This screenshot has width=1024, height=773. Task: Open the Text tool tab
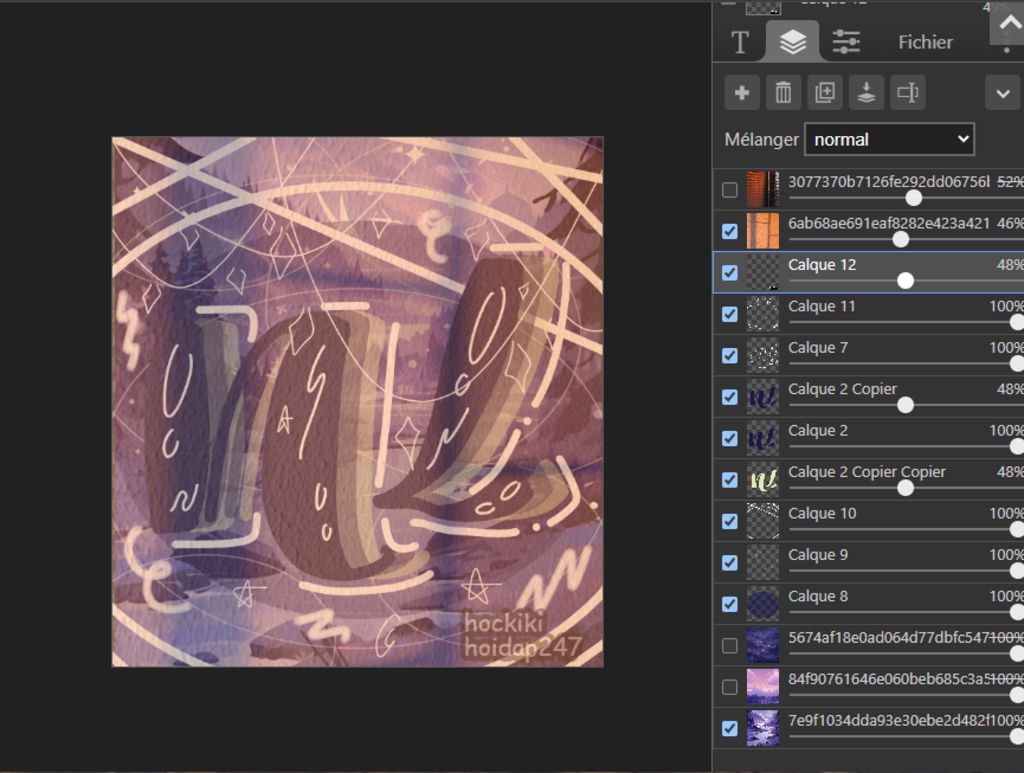(x=740, y=42)
